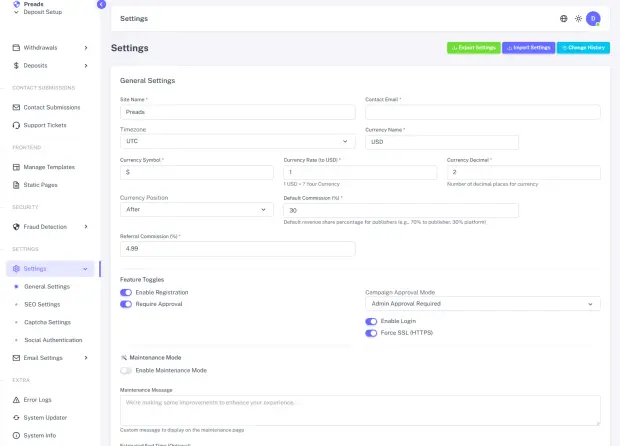Open the Currency Position dropdown

197,210
